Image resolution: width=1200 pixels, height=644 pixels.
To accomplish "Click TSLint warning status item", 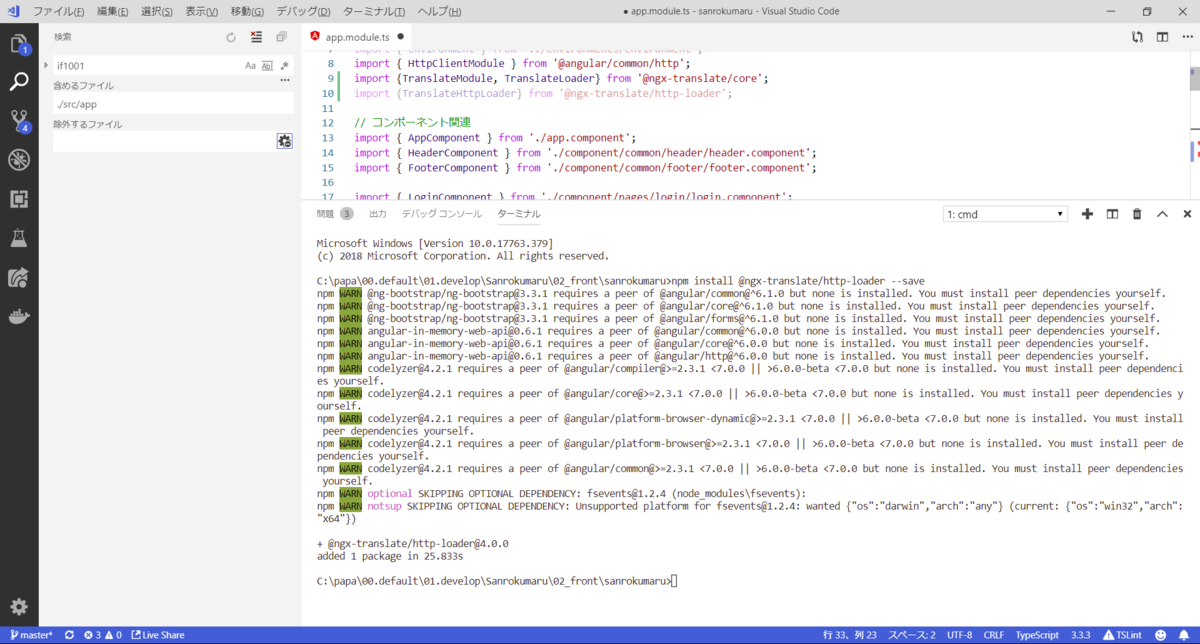I will pos(1122,635).
